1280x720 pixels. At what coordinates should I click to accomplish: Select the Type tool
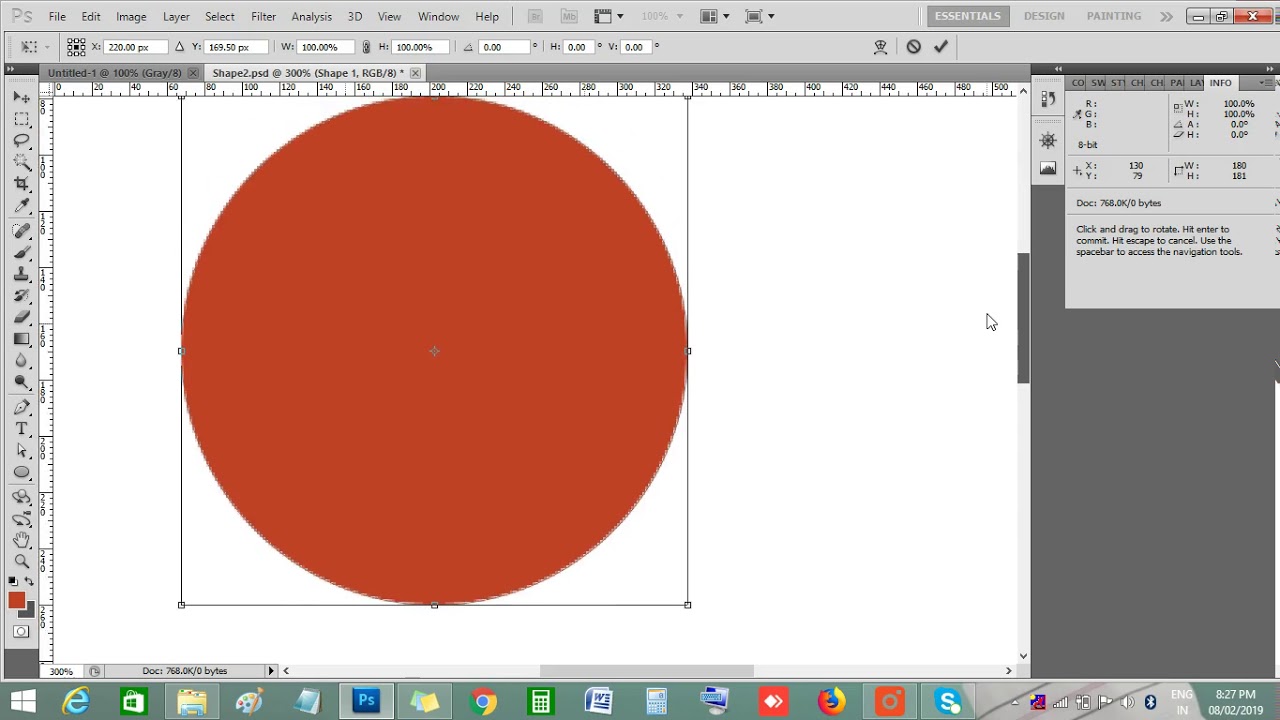21,429
